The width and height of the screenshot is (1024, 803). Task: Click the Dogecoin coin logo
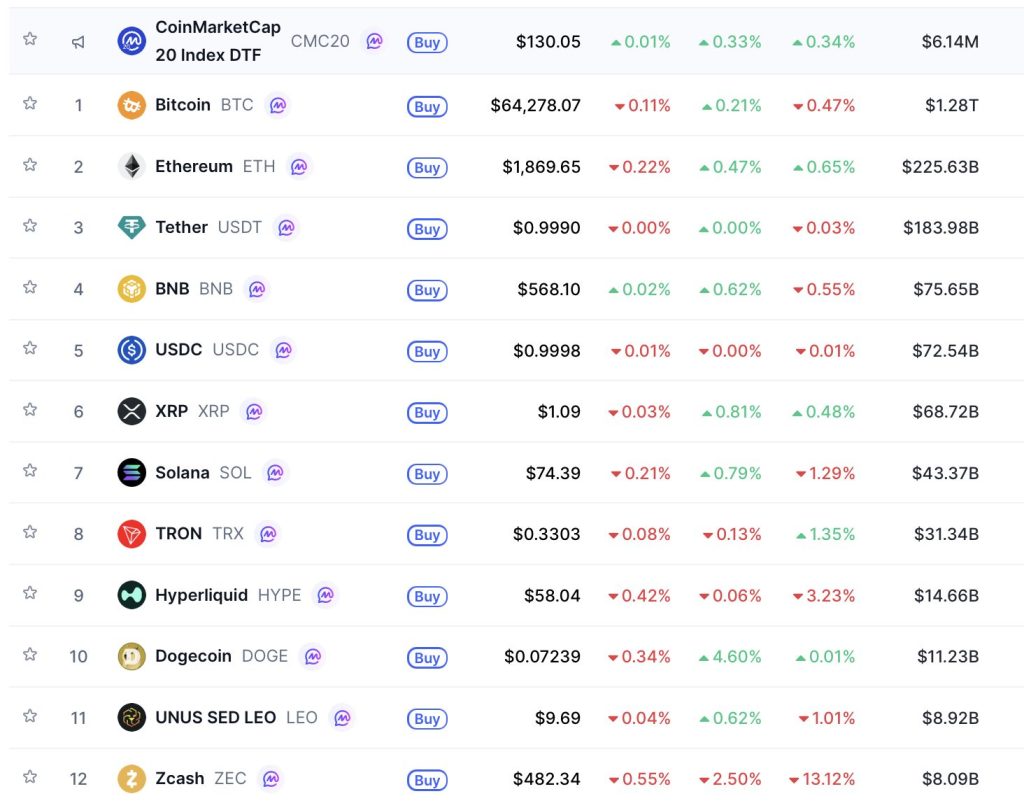[131, 656]
